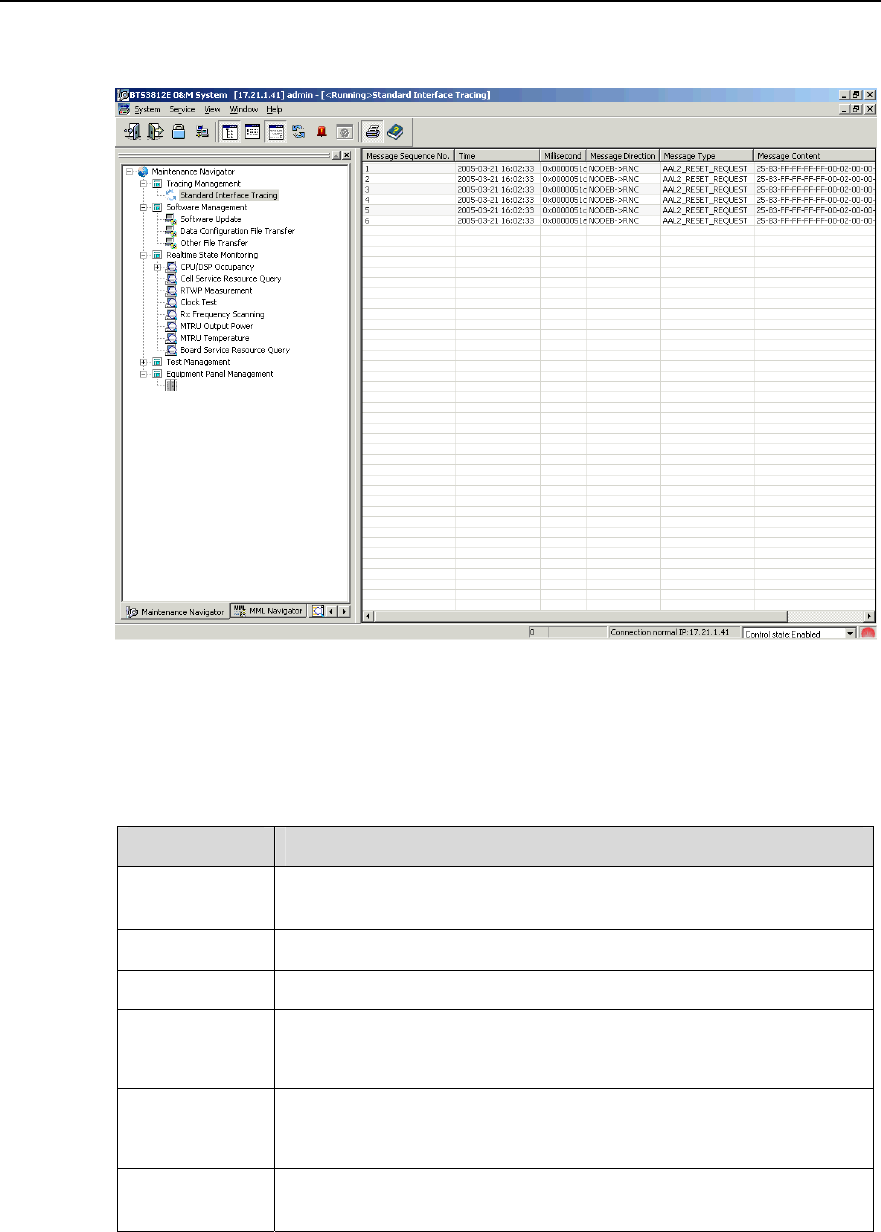Screen dimensions: 881x1232
Task: Expand the Test Management node
Action: click(144, 362)
